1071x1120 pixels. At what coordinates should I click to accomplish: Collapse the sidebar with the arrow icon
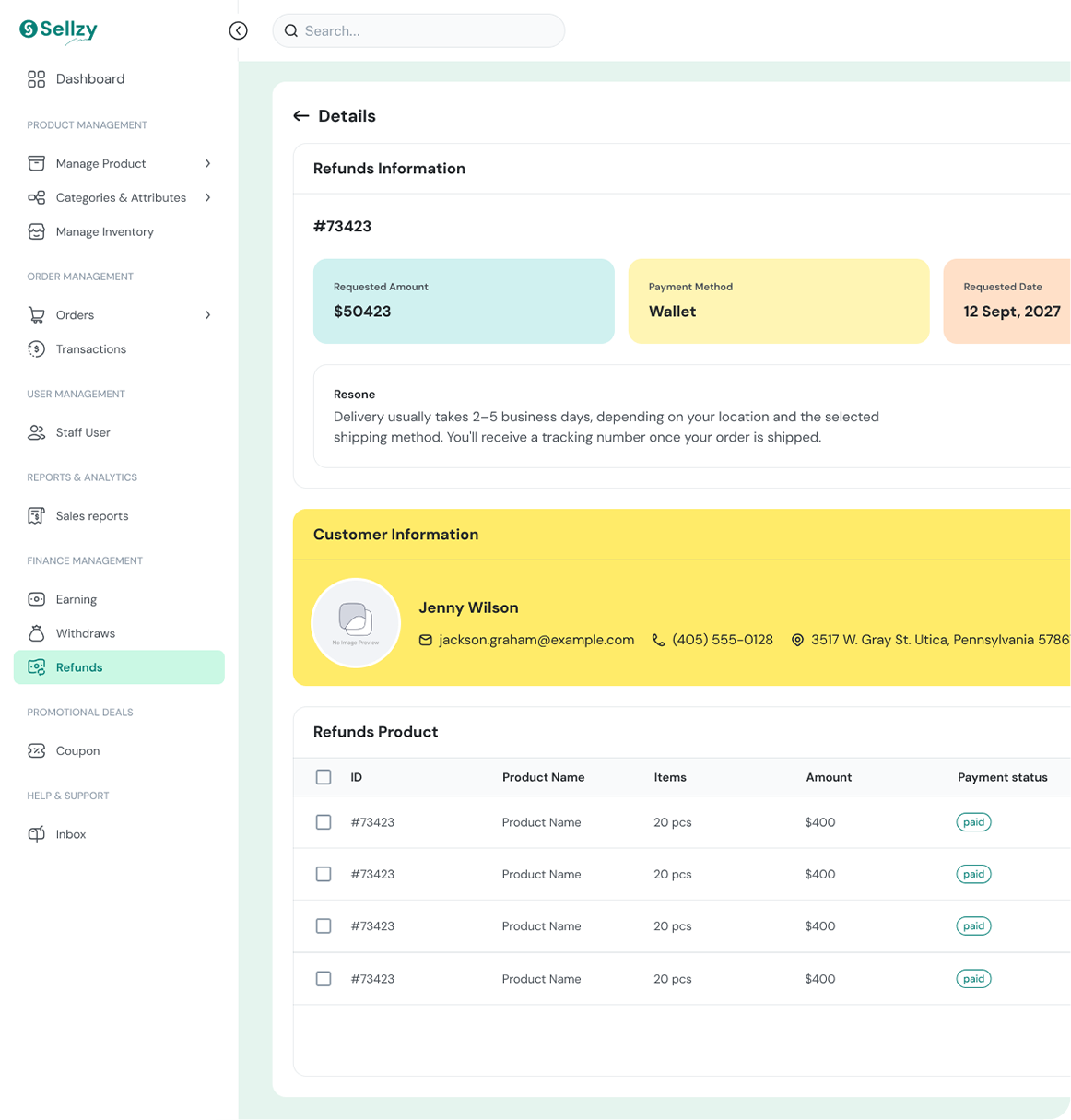pos(239,30)
